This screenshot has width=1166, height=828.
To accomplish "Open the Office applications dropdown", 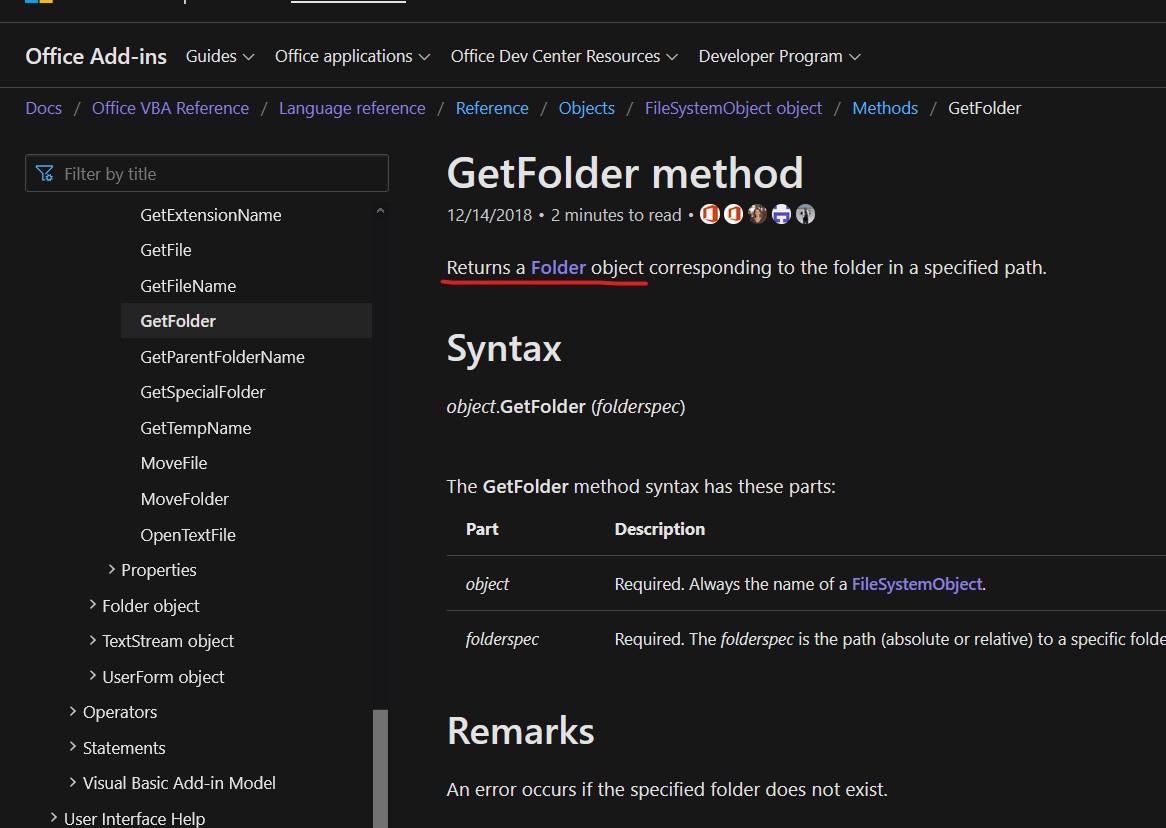I will pyautogui.click(x=352, y=56).
